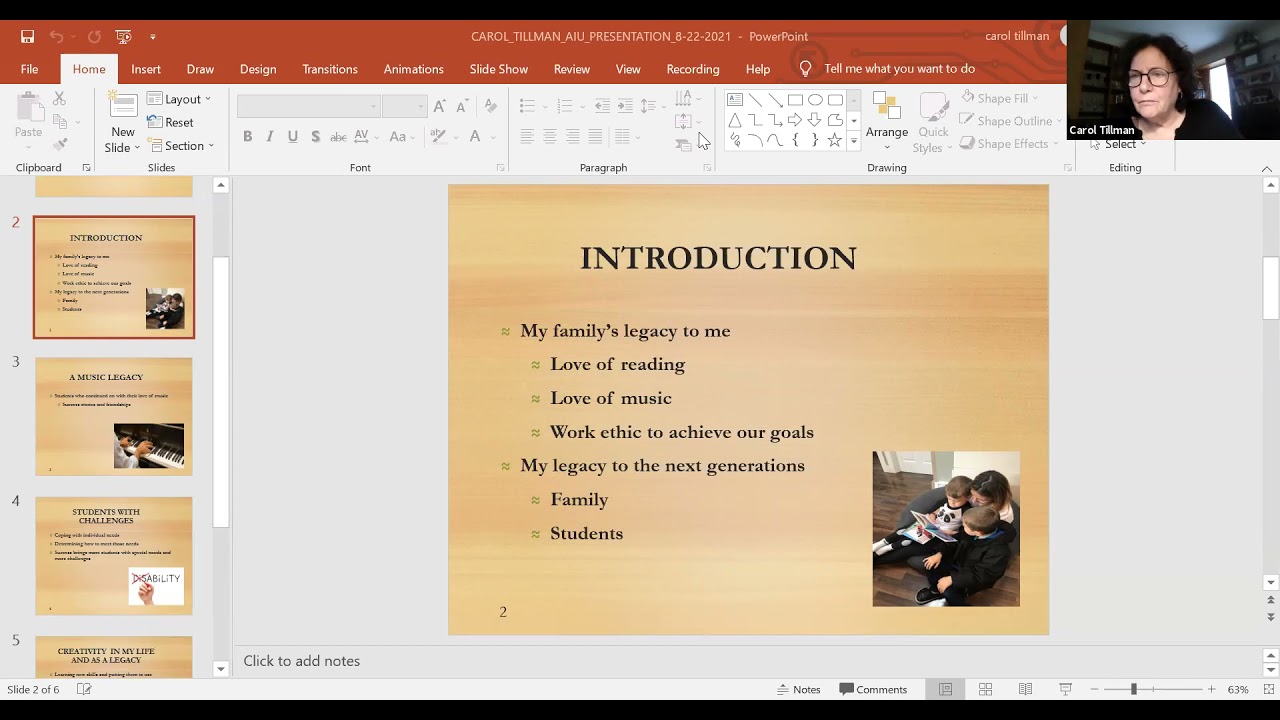Select the star shape in shapes gallery
The height and width of the screenshot is (720, 1280).
click(x=835, y=140)
